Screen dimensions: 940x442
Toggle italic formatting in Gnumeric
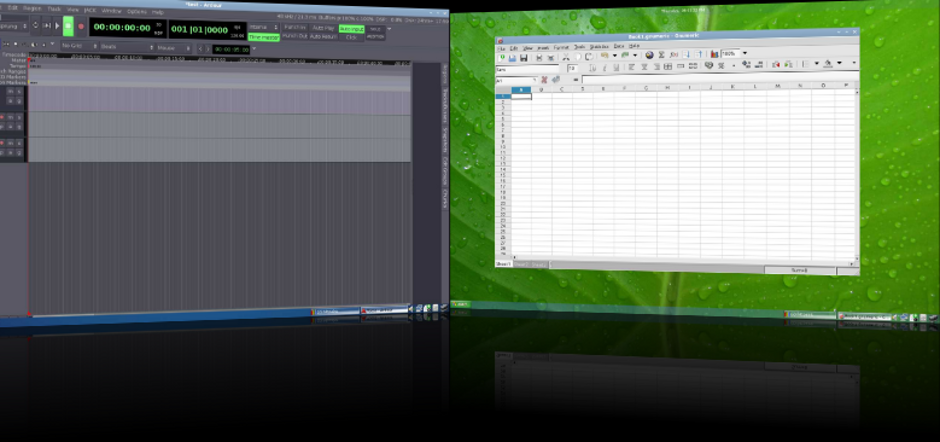point(605,67)
